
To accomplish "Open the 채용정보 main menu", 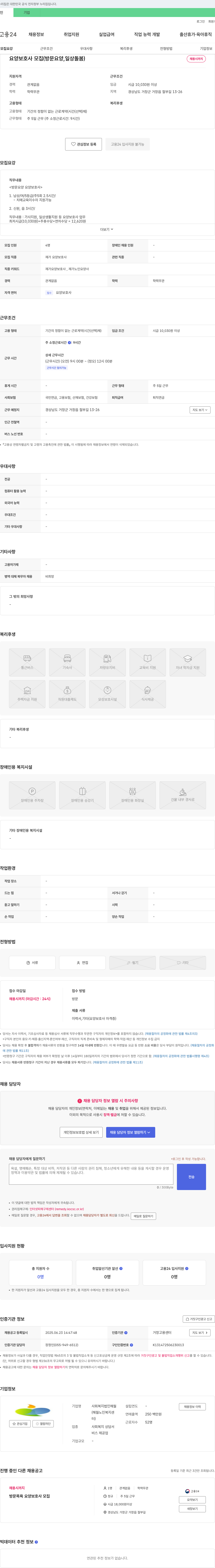I will pyautogui.click(x=36, y=35).
